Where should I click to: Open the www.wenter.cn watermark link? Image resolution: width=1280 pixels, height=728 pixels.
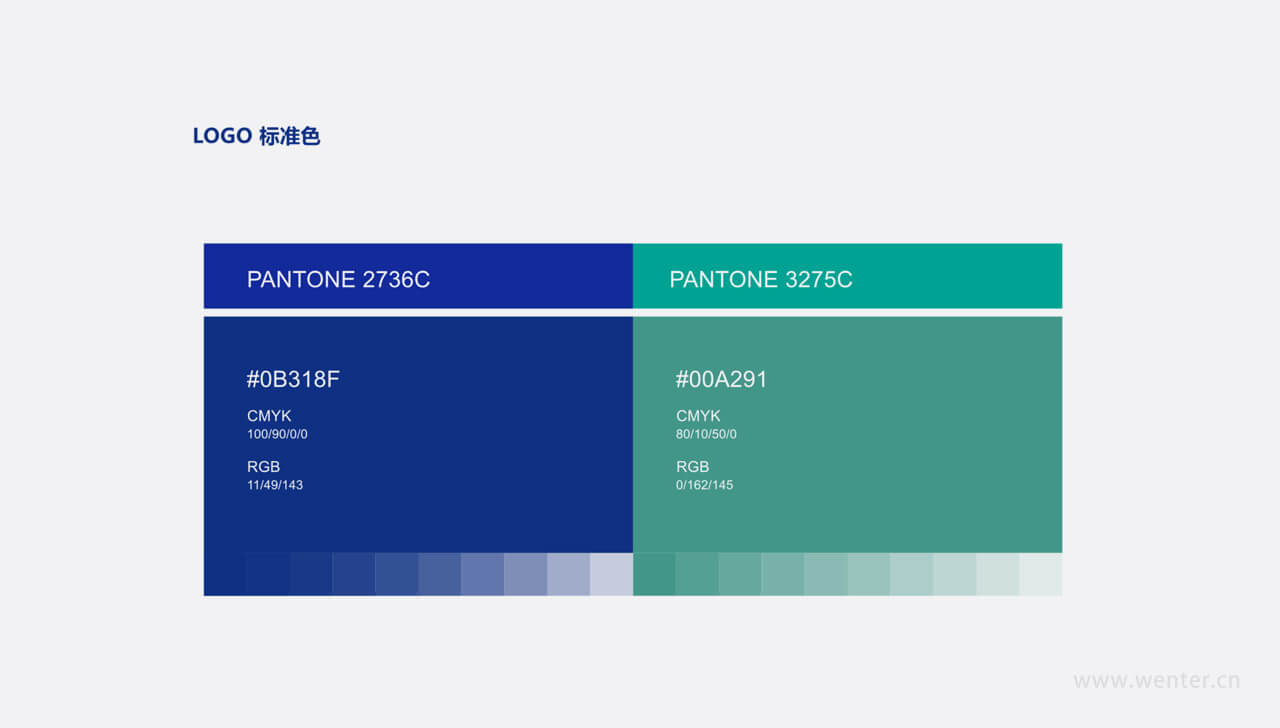(x=1156, y=681)
